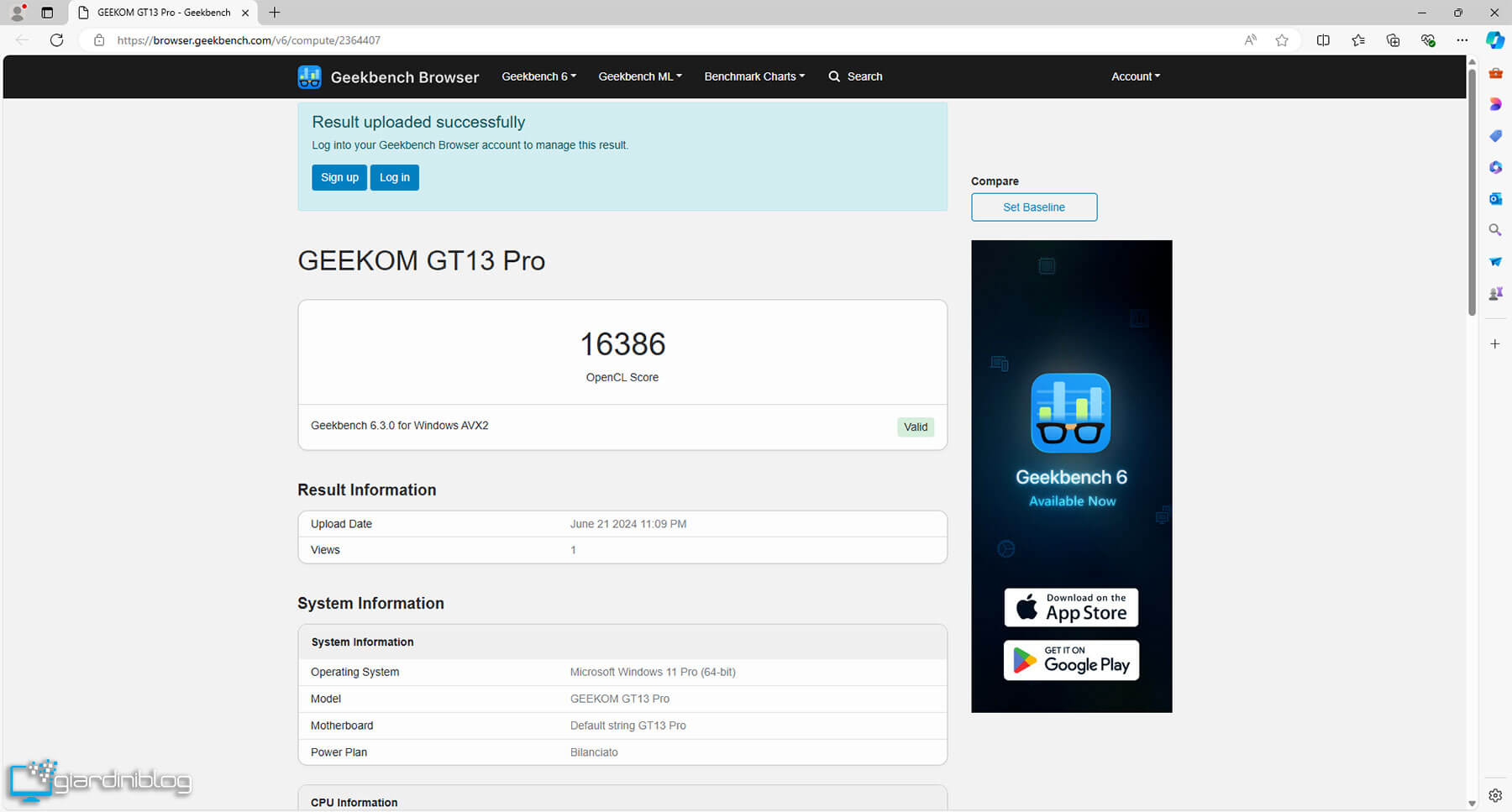Open the sidebar Shopping tag icon
Image resolution: width=1512 pixels, height=812 pixels.
pos(1495,136)
